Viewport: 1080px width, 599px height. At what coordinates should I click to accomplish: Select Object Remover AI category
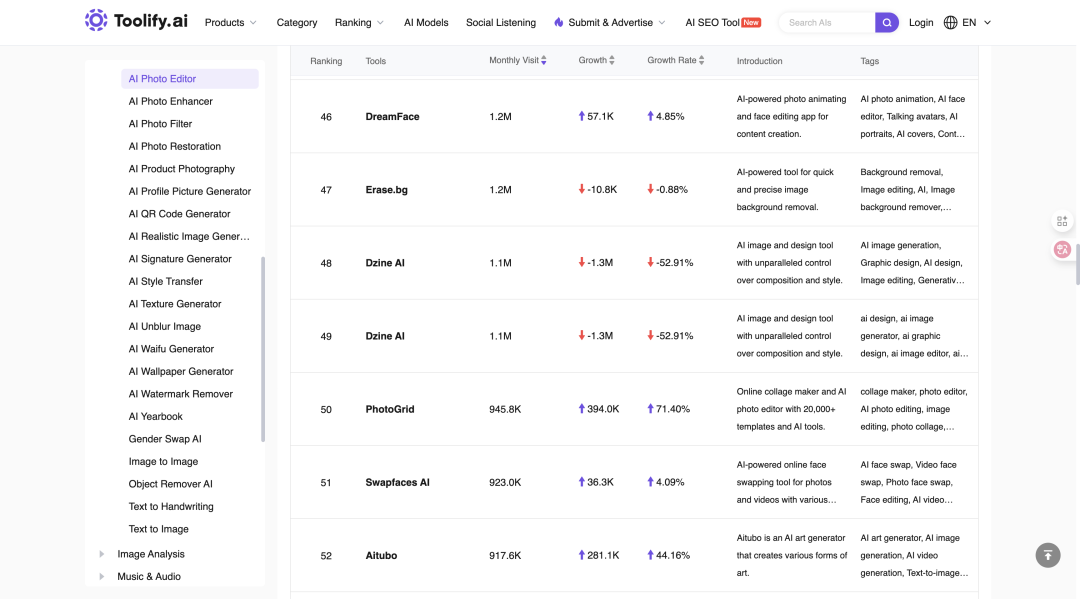[x=170, y=484]
